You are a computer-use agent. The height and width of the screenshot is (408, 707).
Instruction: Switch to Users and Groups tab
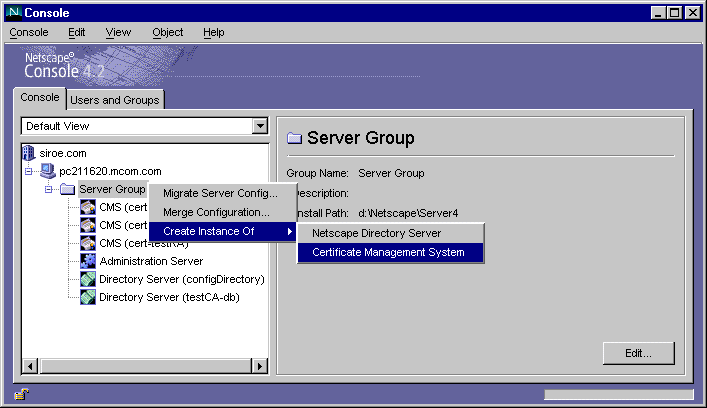pyautogui.click(x=115, y=100)
